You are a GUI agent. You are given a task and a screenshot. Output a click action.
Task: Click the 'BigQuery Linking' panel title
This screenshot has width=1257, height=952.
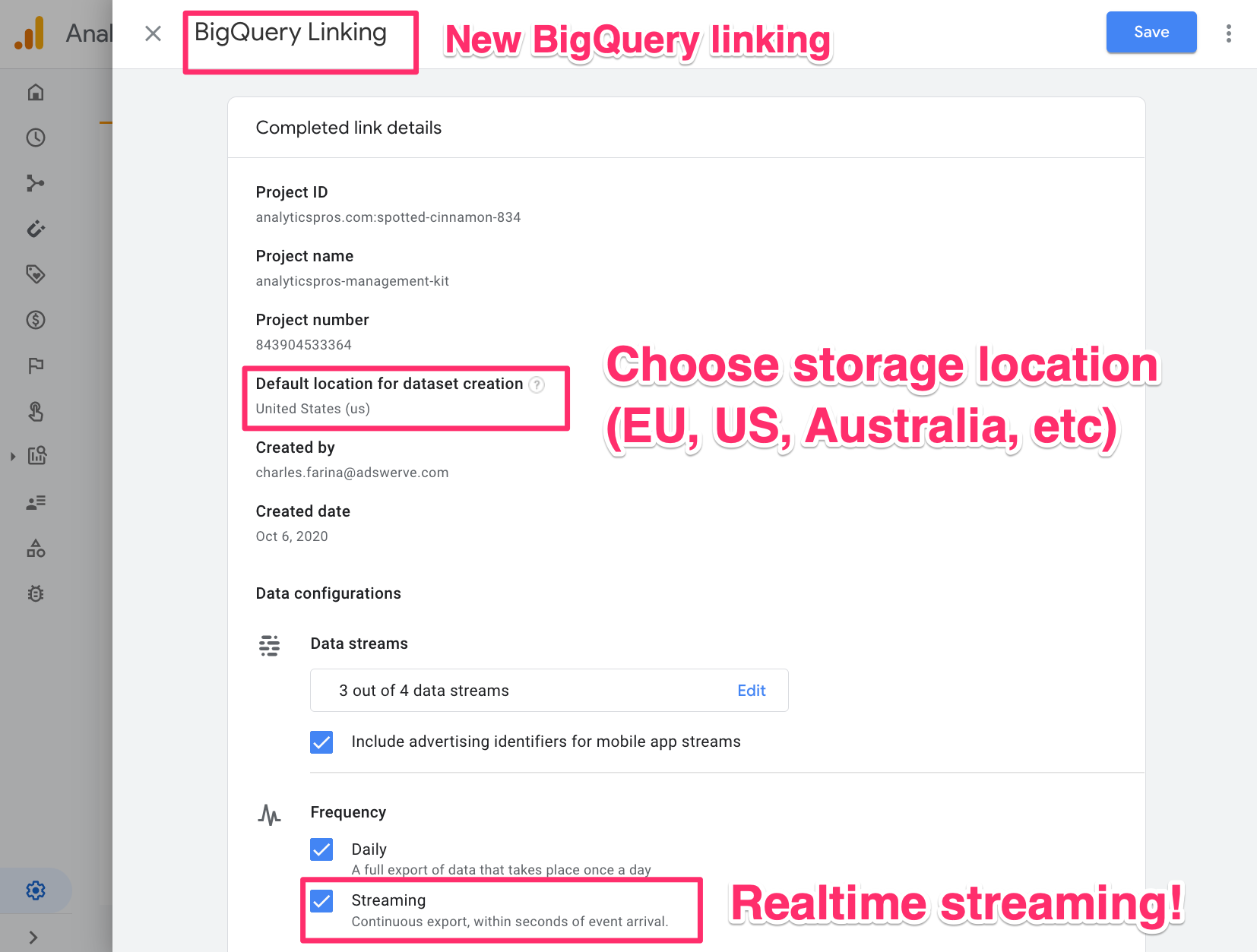tap(290, 32)
